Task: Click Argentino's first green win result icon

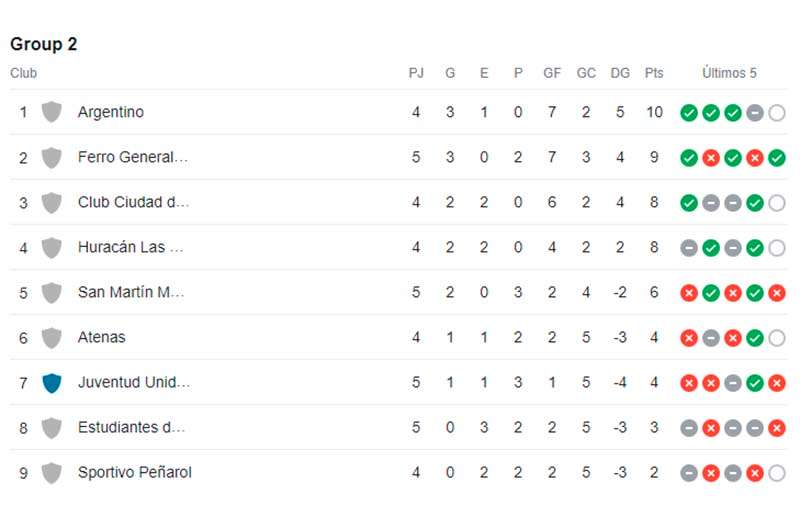Action: click(689, 113)
